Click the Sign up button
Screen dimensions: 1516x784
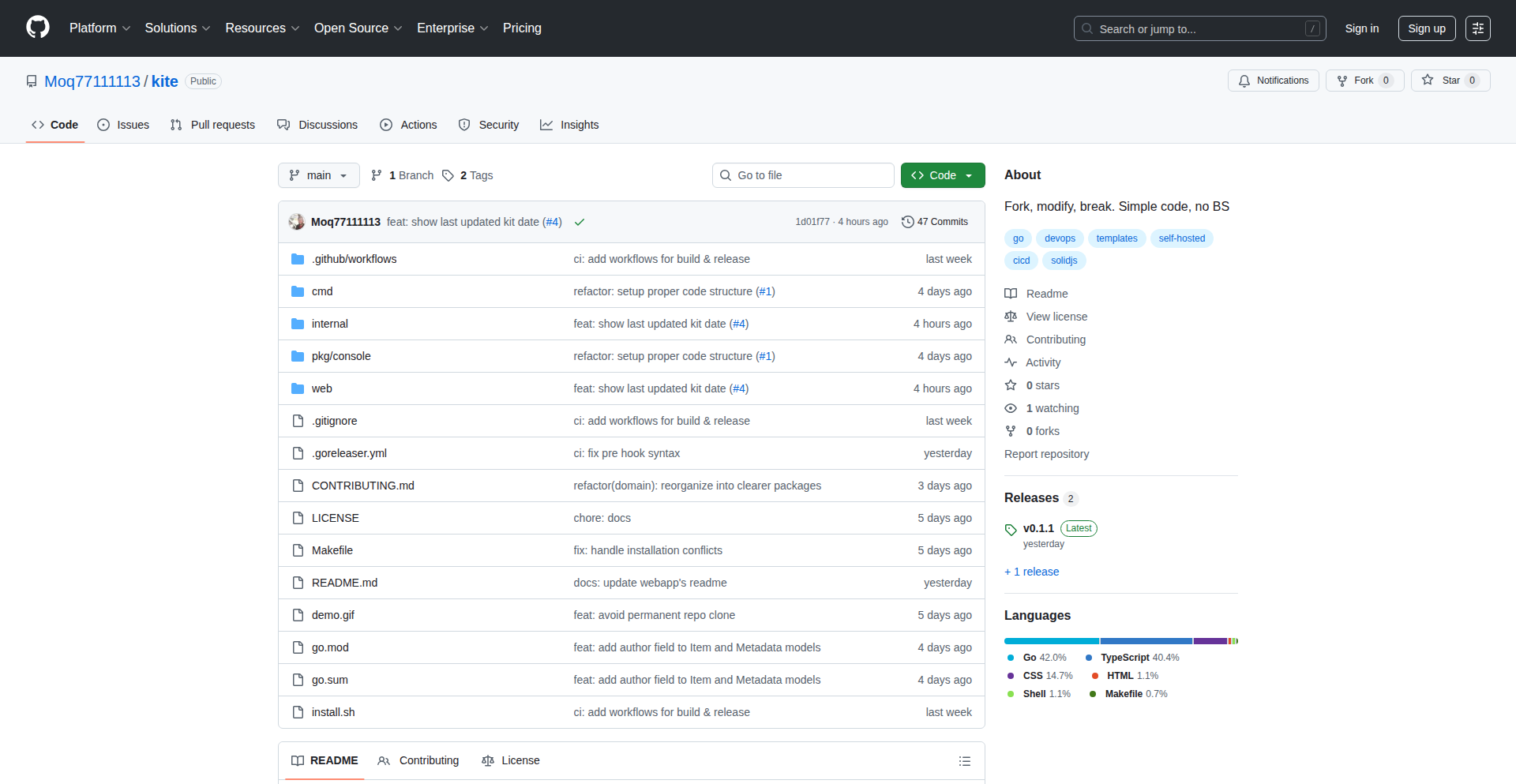coord(1426,28)
